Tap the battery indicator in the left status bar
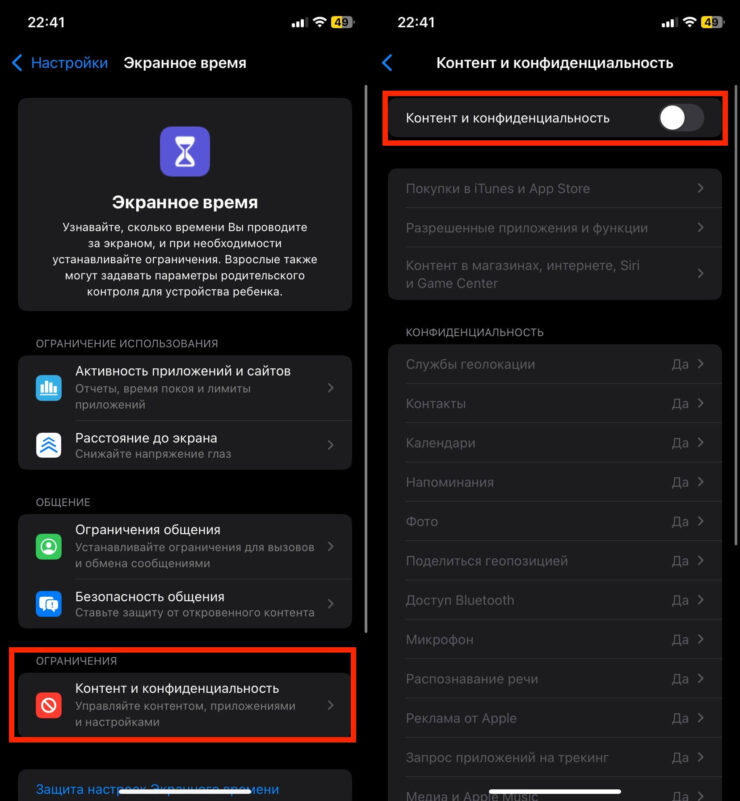 coord(342,22)
